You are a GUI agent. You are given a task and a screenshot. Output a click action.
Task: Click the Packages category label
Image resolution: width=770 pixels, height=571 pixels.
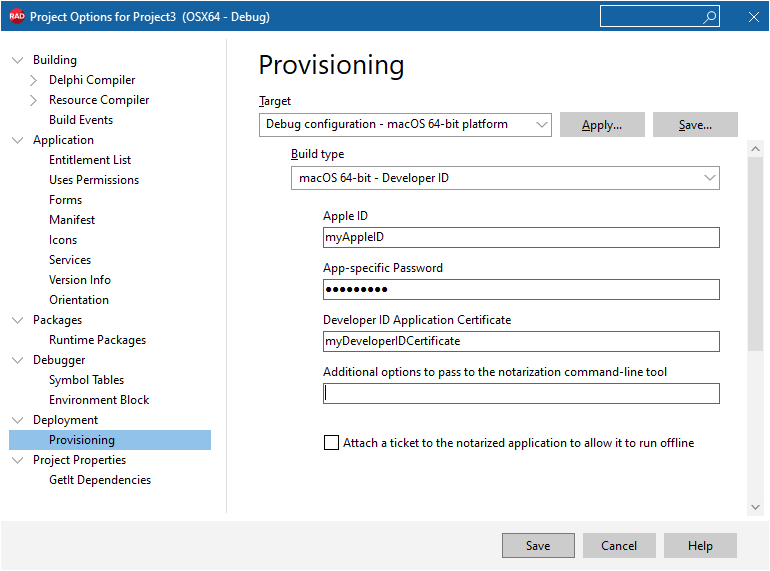[x=57, y=320]
